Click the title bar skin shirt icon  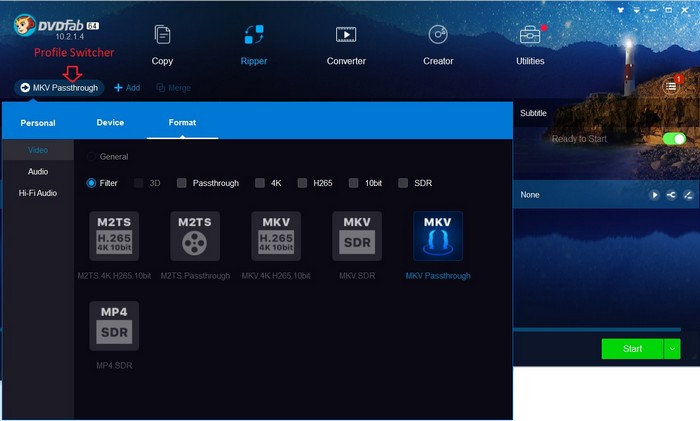coord(621,10)
